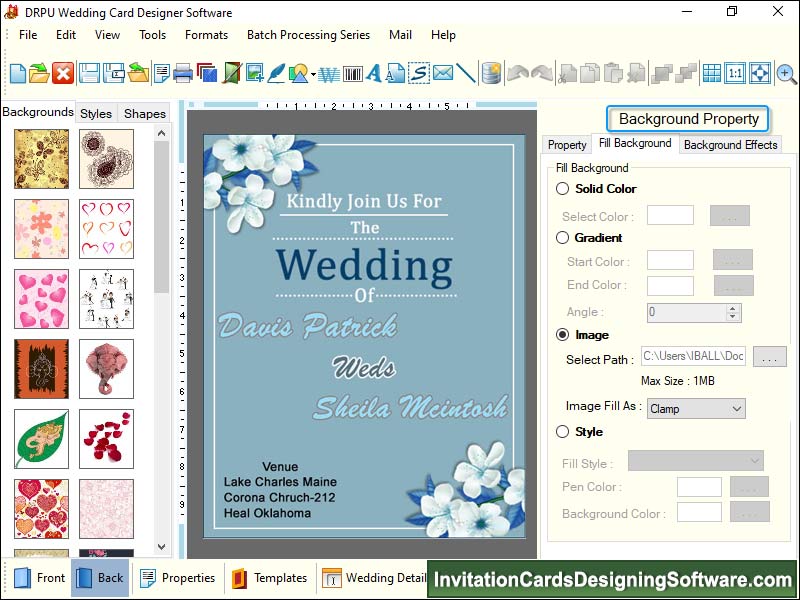Open the Batch Processing Series menu
This screenshot has width=800, height=600.
308,35
